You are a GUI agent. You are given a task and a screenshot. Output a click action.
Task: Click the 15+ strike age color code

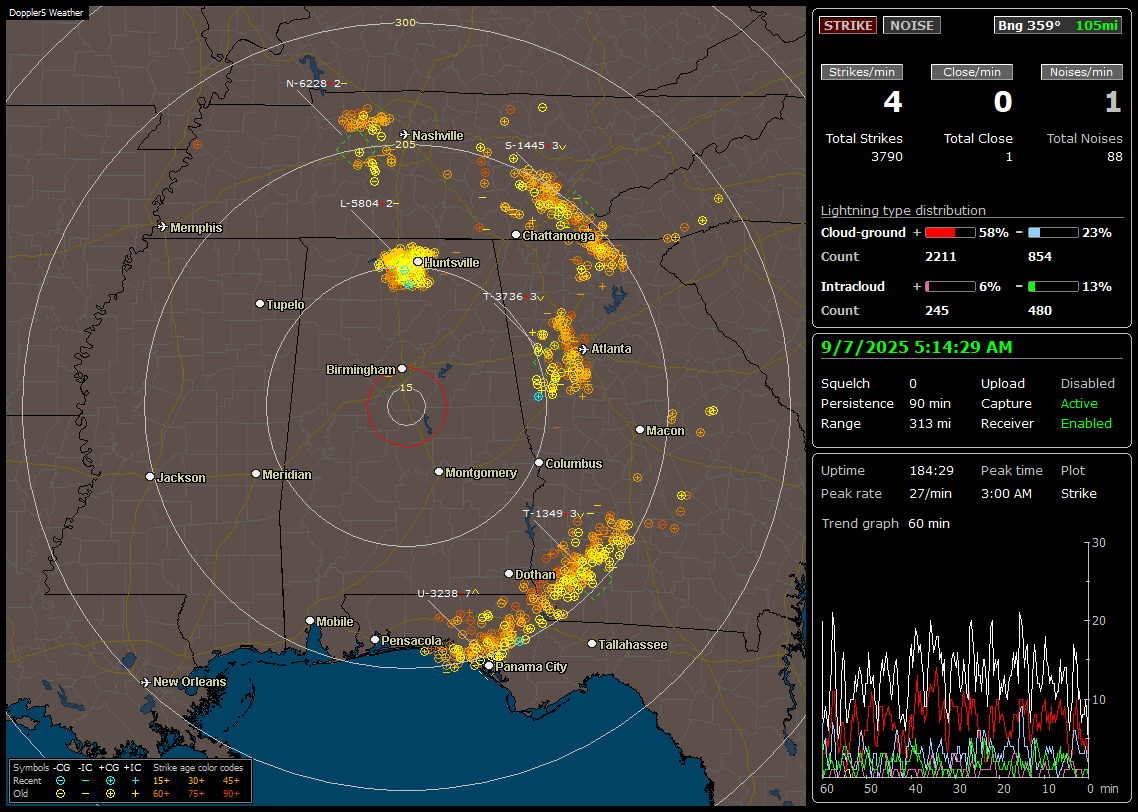pos(161,781)
